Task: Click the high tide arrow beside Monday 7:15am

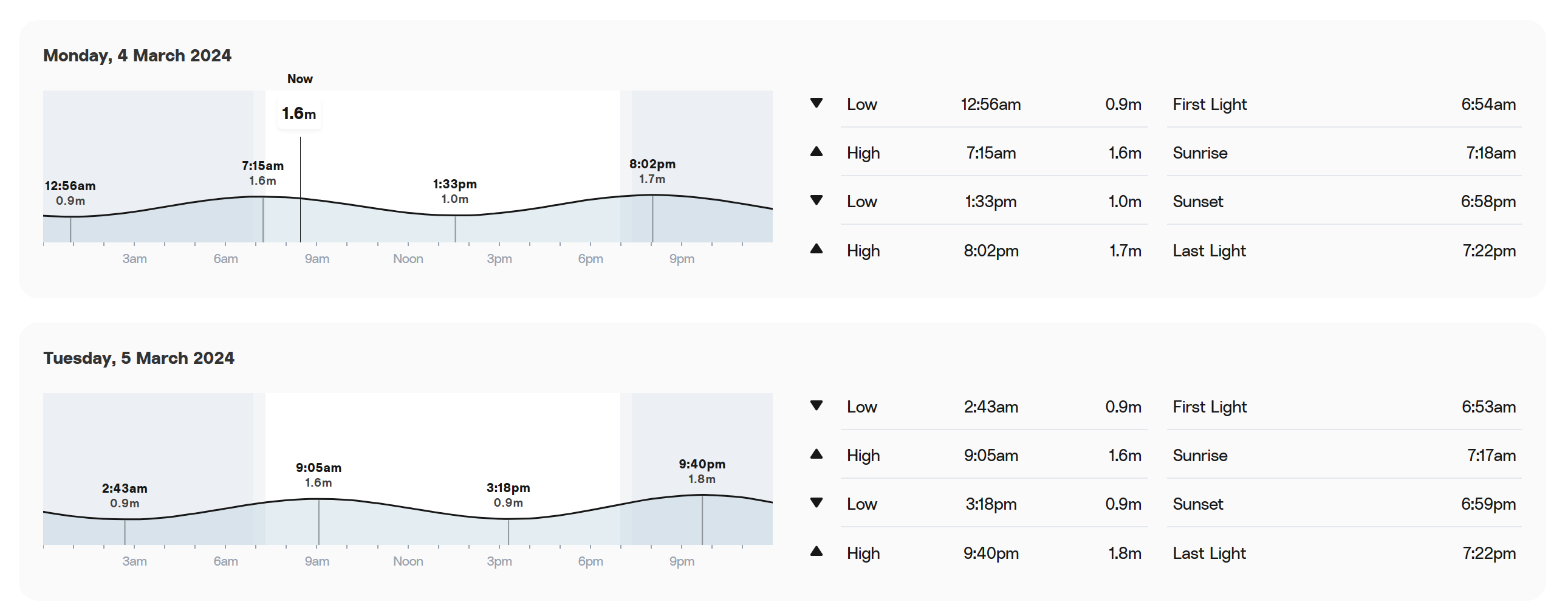Action: (817, 152)
